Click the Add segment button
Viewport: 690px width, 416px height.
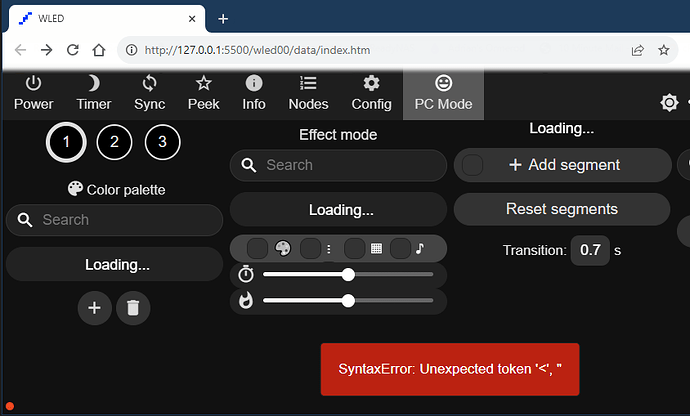pyautogui.click(x=563, y=165)
